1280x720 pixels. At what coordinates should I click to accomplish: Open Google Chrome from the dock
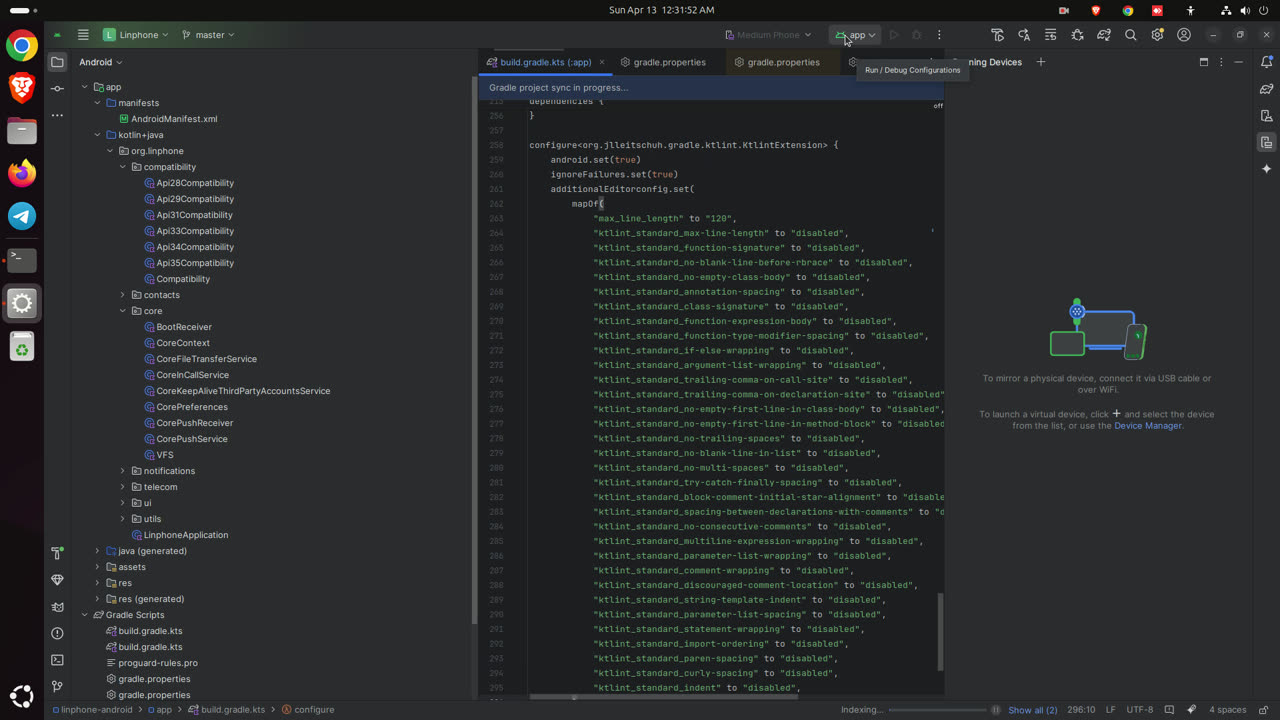[x=22, y=46]
